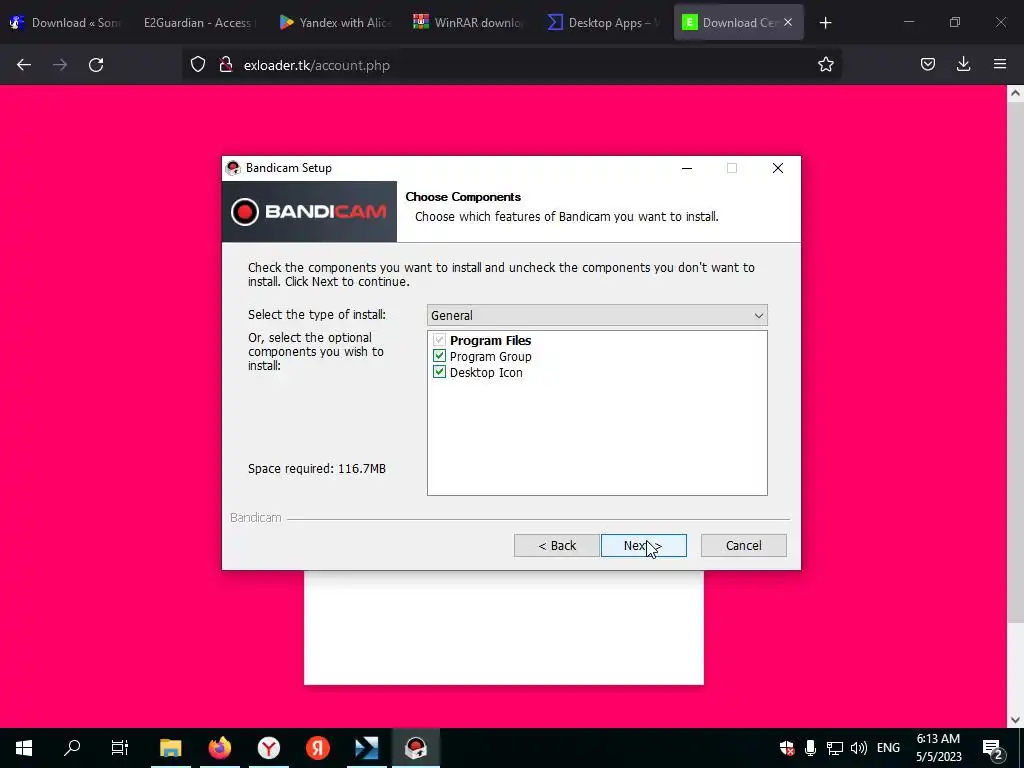Open volume control tray icon

point(859,748)
